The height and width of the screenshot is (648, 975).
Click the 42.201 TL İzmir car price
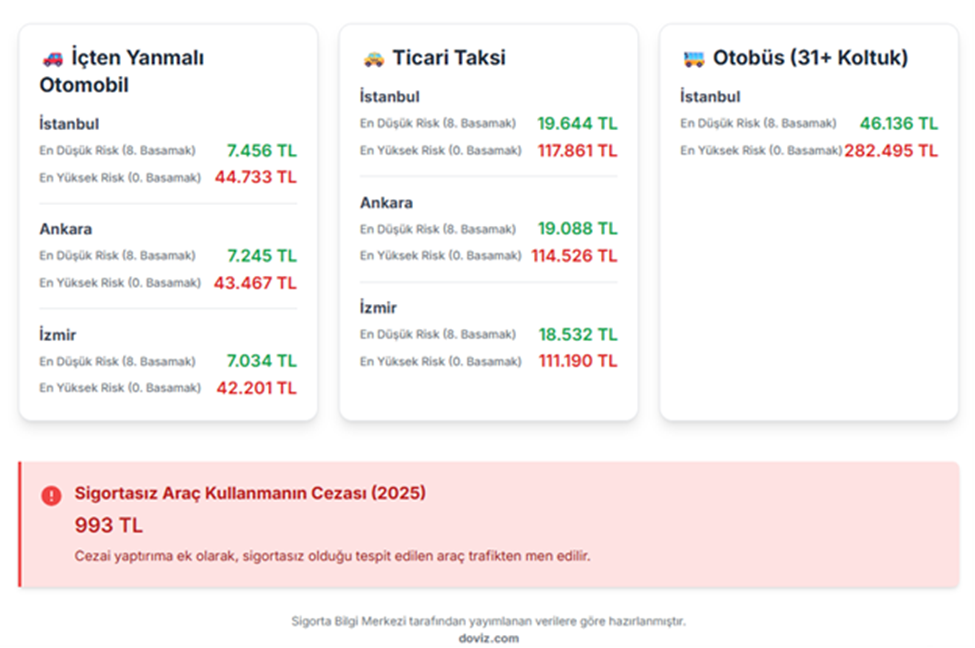(x=256, y=388)
